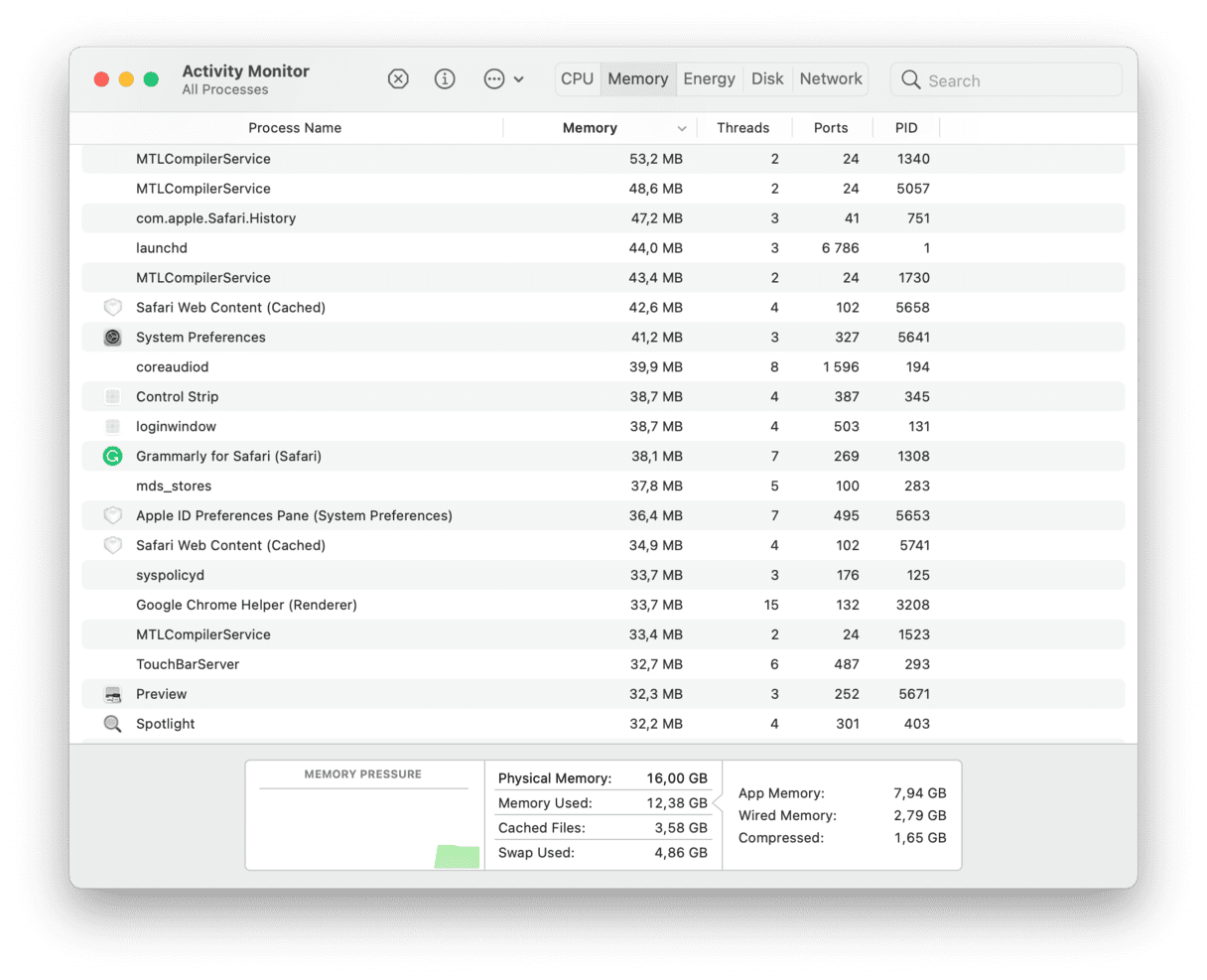Click the Spotlight magnifying glass icon
Screen dimensions: 1207x980
pos(113,724)
